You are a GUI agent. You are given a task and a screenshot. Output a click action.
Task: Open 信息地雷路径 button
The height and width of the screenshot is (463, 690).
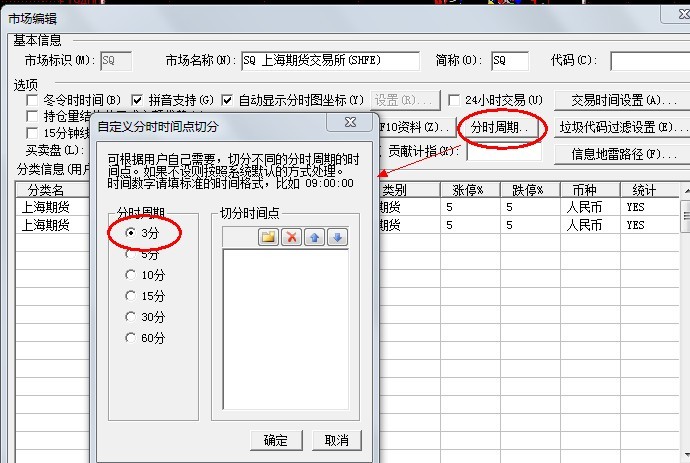[x=622, y=154]
